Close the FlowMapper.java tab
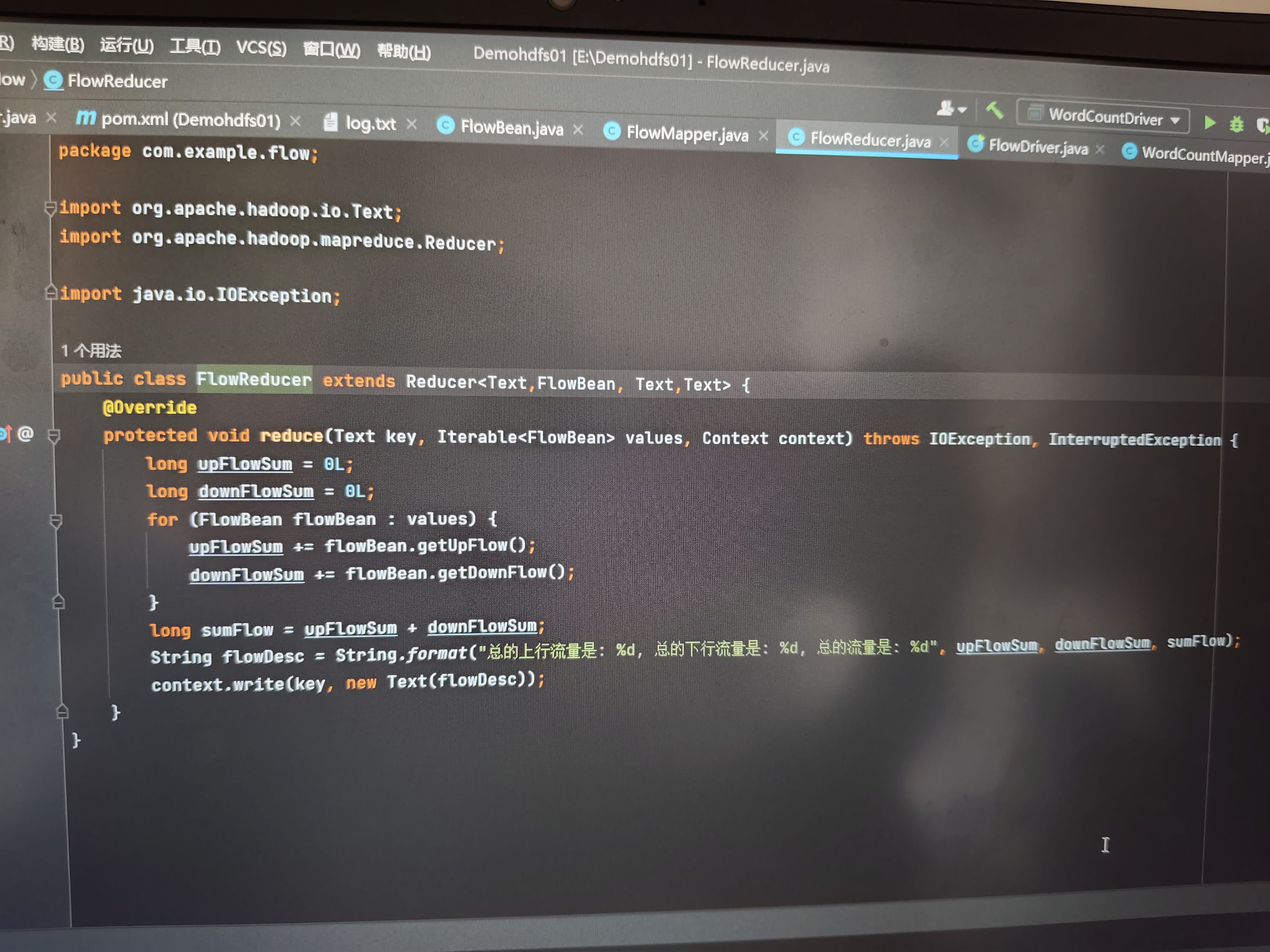This screenshot has width=1270, height=952. [763, 135]
